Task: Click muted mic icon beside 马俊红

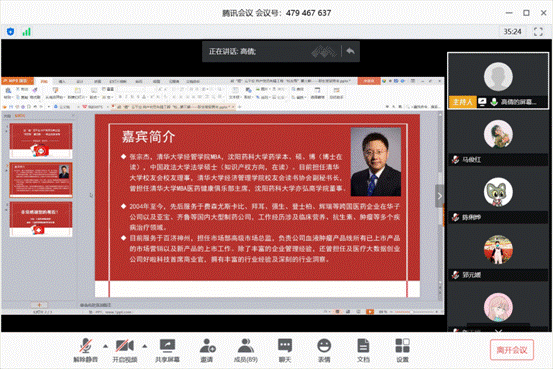Action: [455, 159]
